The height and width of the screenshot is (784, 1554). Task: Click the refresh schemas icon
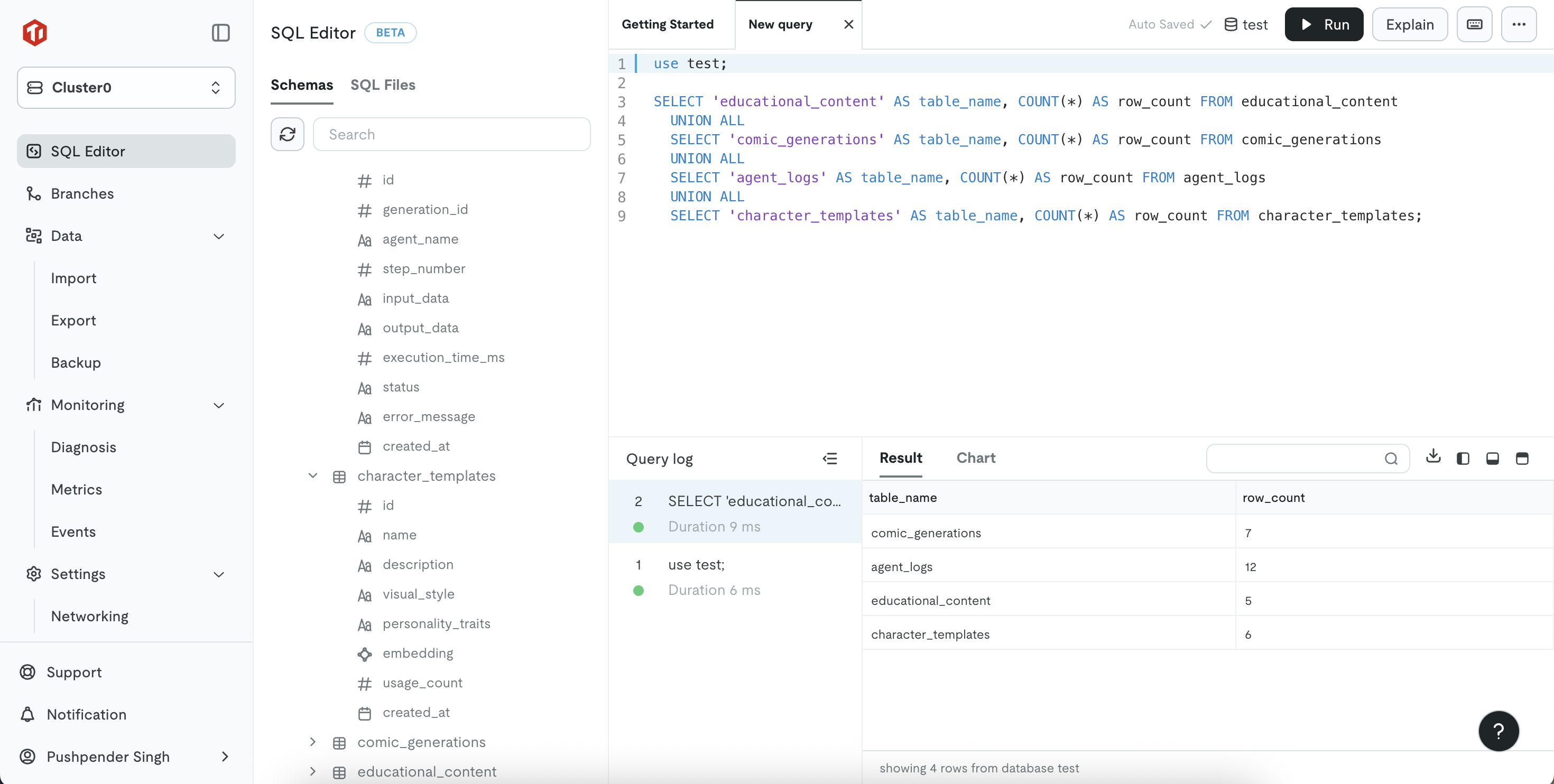[287, 134]
